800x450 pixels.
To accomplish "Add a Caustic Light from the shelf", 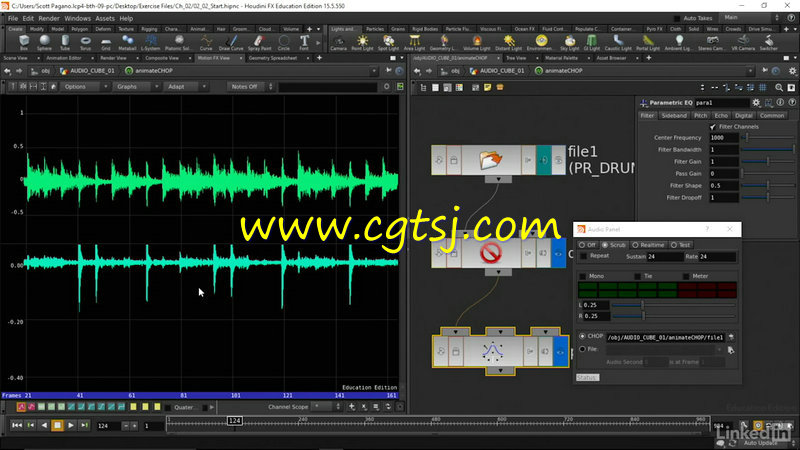I will coord(618,42).
